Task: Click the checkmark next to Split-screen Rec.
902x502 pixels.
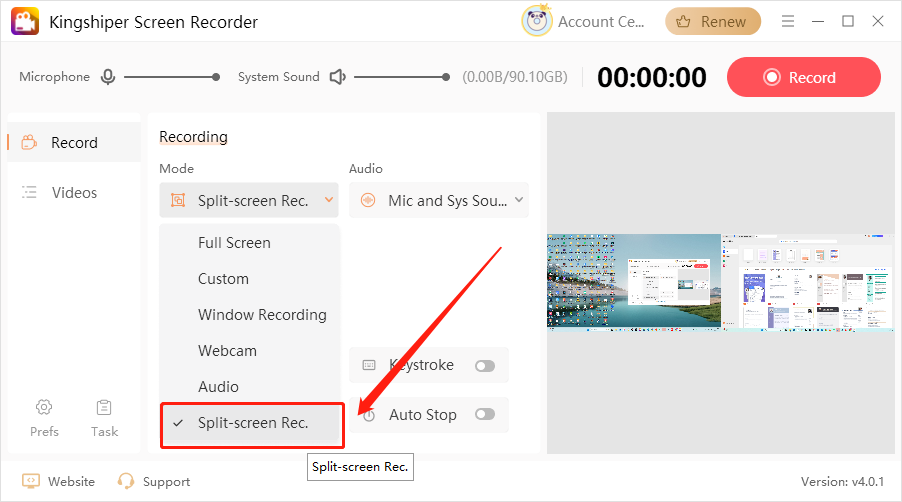Action: pyautogui.click(x=178, y=423)
